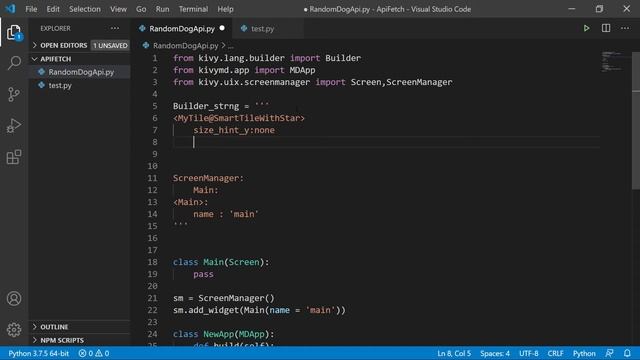Click RandomDogApi.py tab file icon

point(142,29)
